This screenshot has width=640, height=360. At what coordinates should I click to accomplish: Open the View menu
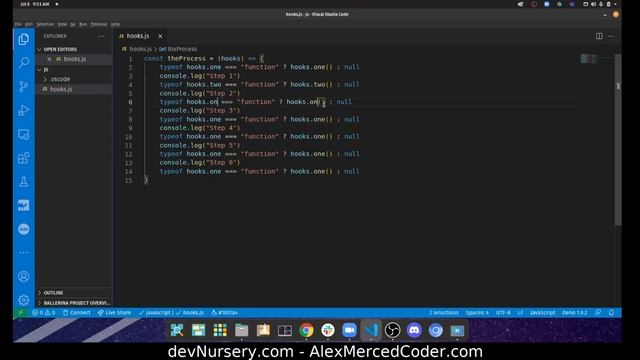click(x=62, y=24)
